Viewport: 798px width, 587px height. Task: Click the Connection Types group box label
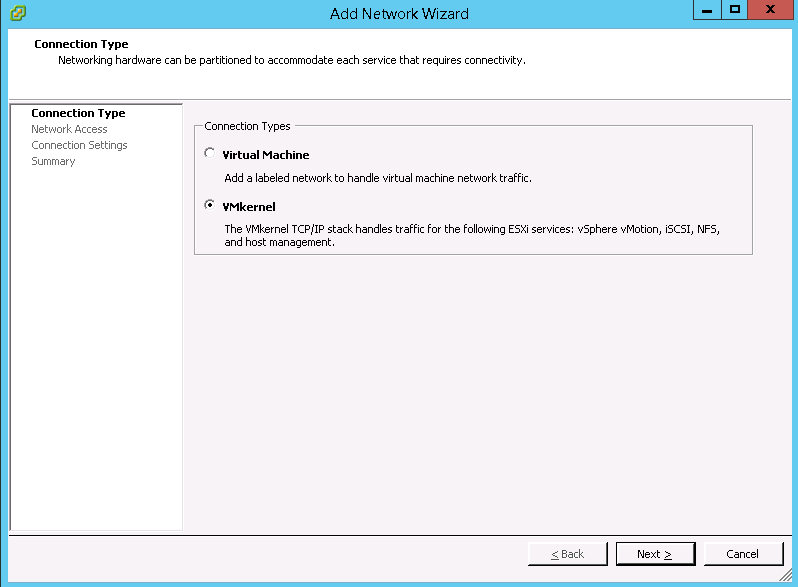pos(247,126)
